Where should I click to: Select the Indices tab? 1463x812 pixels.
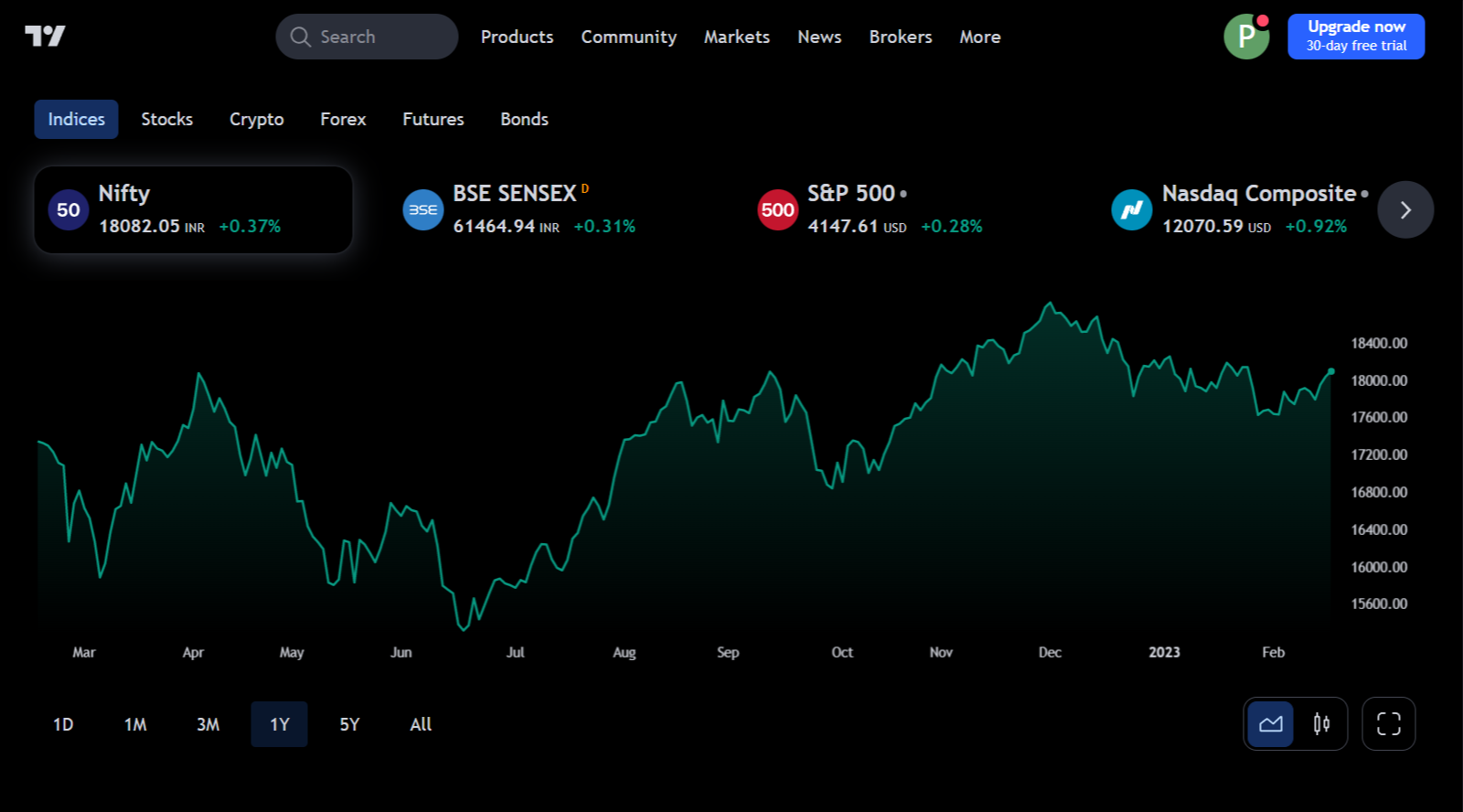77,119
